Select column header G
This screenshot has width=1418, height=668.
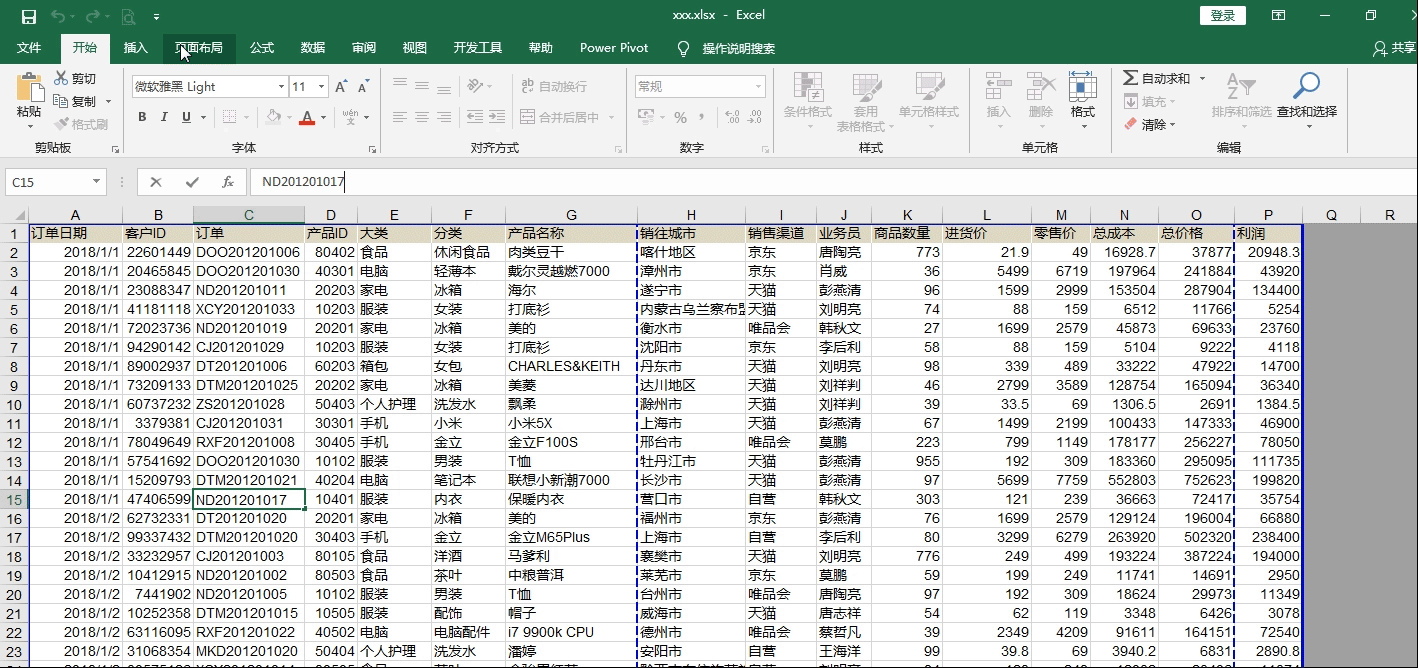571,215
